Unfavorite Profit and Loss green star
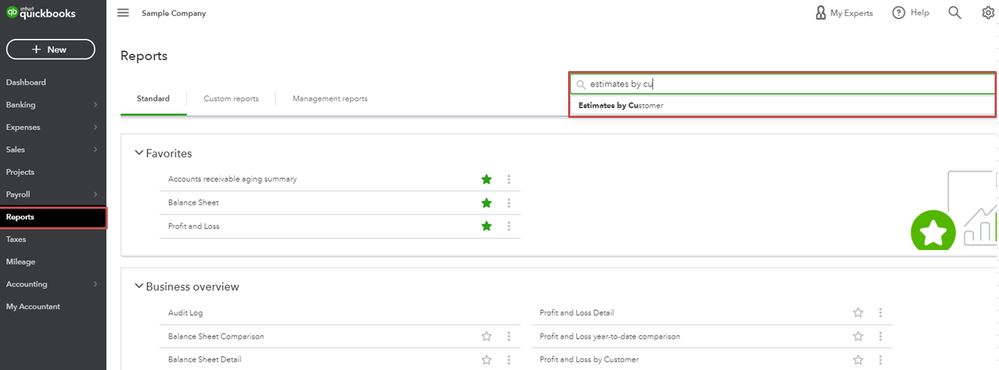This screenshot has width=999, height=370. click(x=487, y=226)
